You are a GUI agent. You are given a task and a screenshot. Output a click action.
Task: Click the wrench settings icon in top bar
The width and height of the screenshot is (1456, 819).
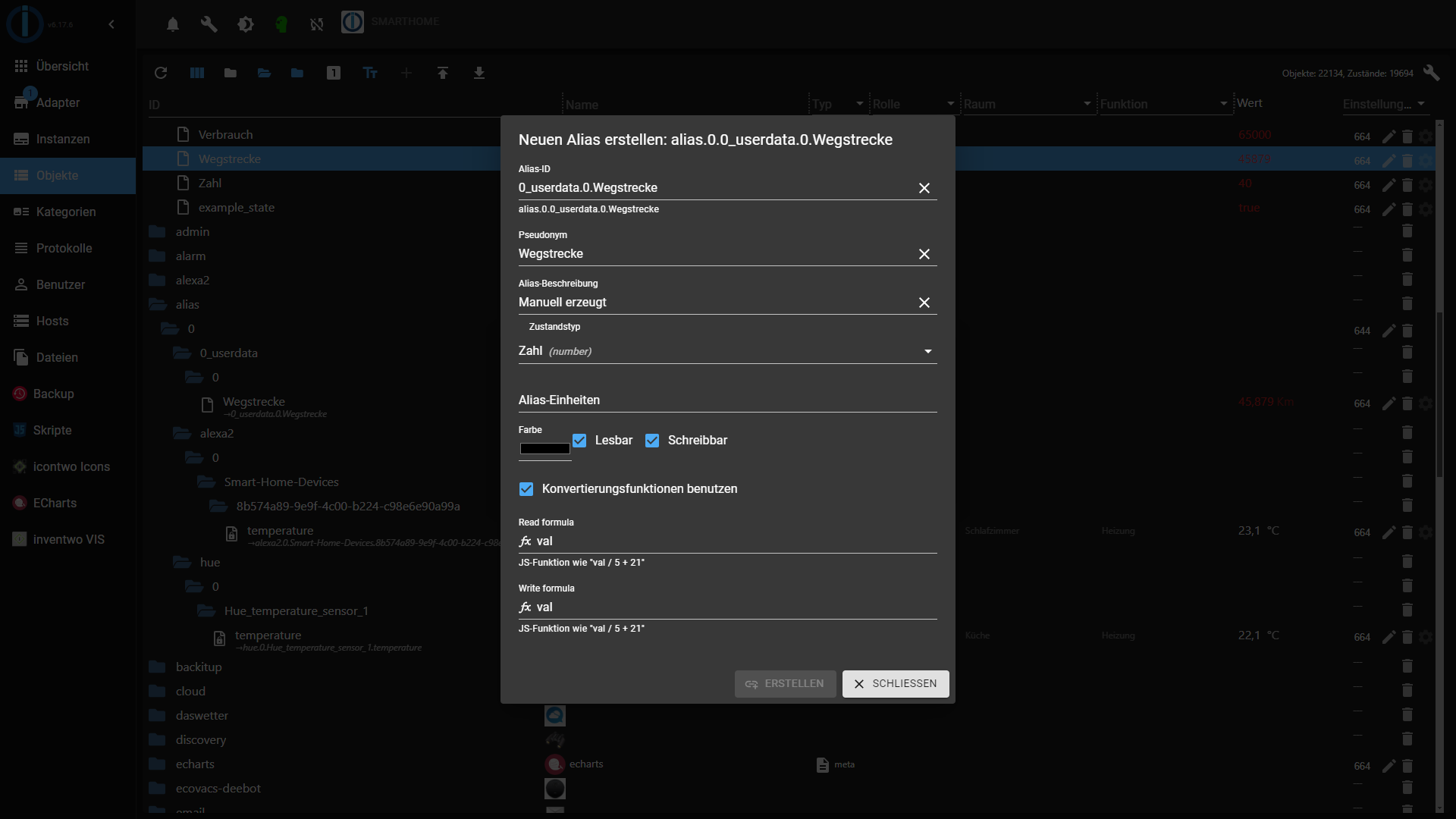[209, 24]
